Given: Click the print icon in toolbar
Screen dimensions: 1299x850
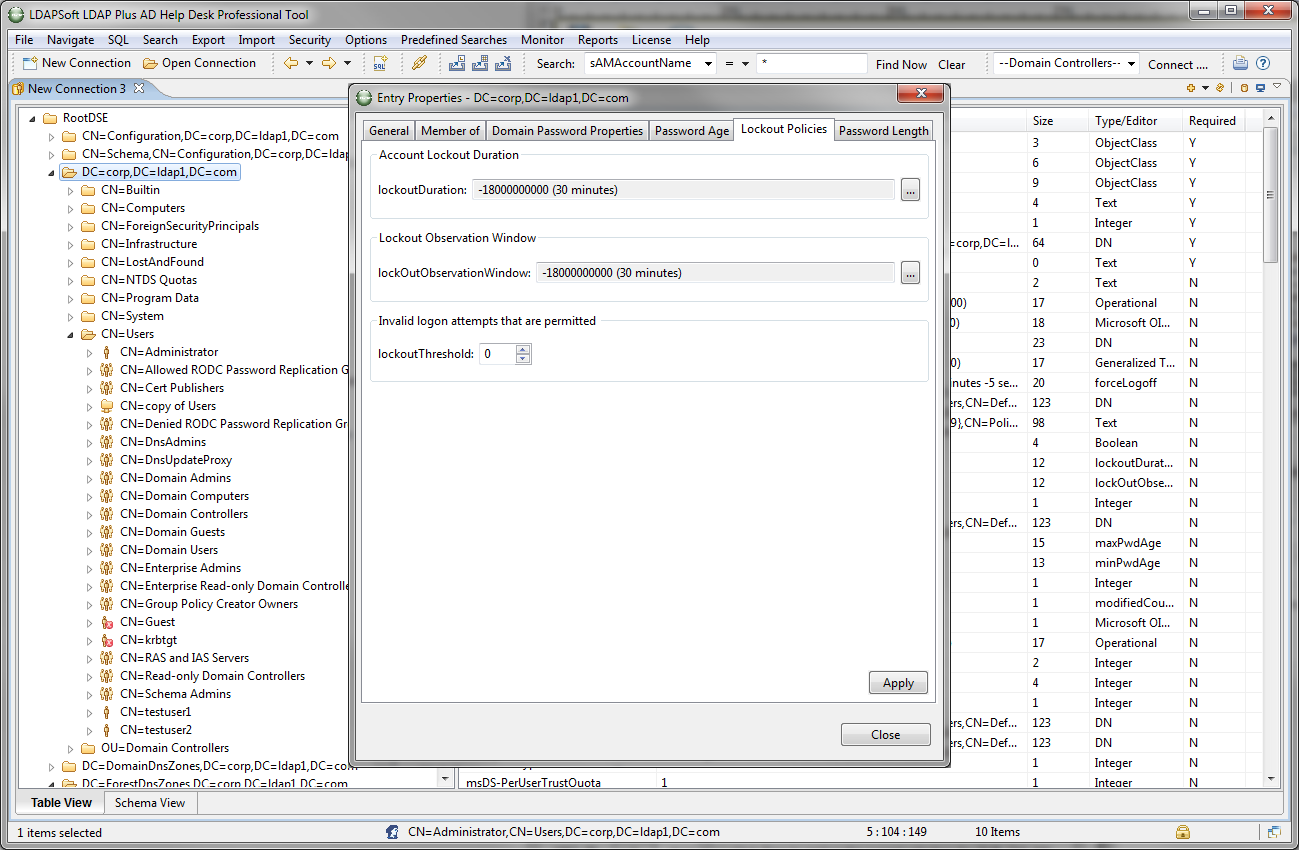Looking at the screenshot, I should pos(1240,63).
